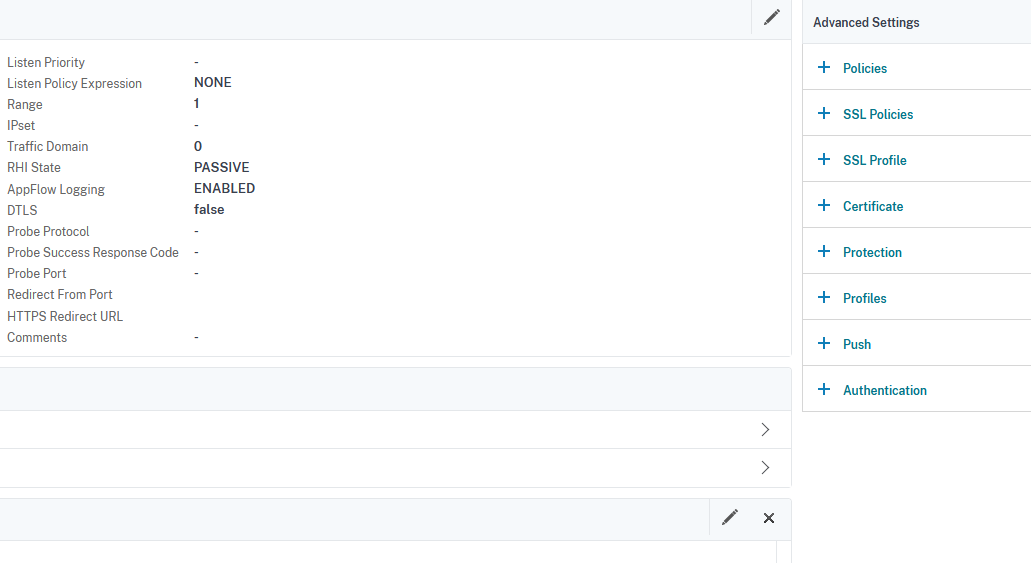
Task: Select the Certificate link text
Action: (873, 206)
